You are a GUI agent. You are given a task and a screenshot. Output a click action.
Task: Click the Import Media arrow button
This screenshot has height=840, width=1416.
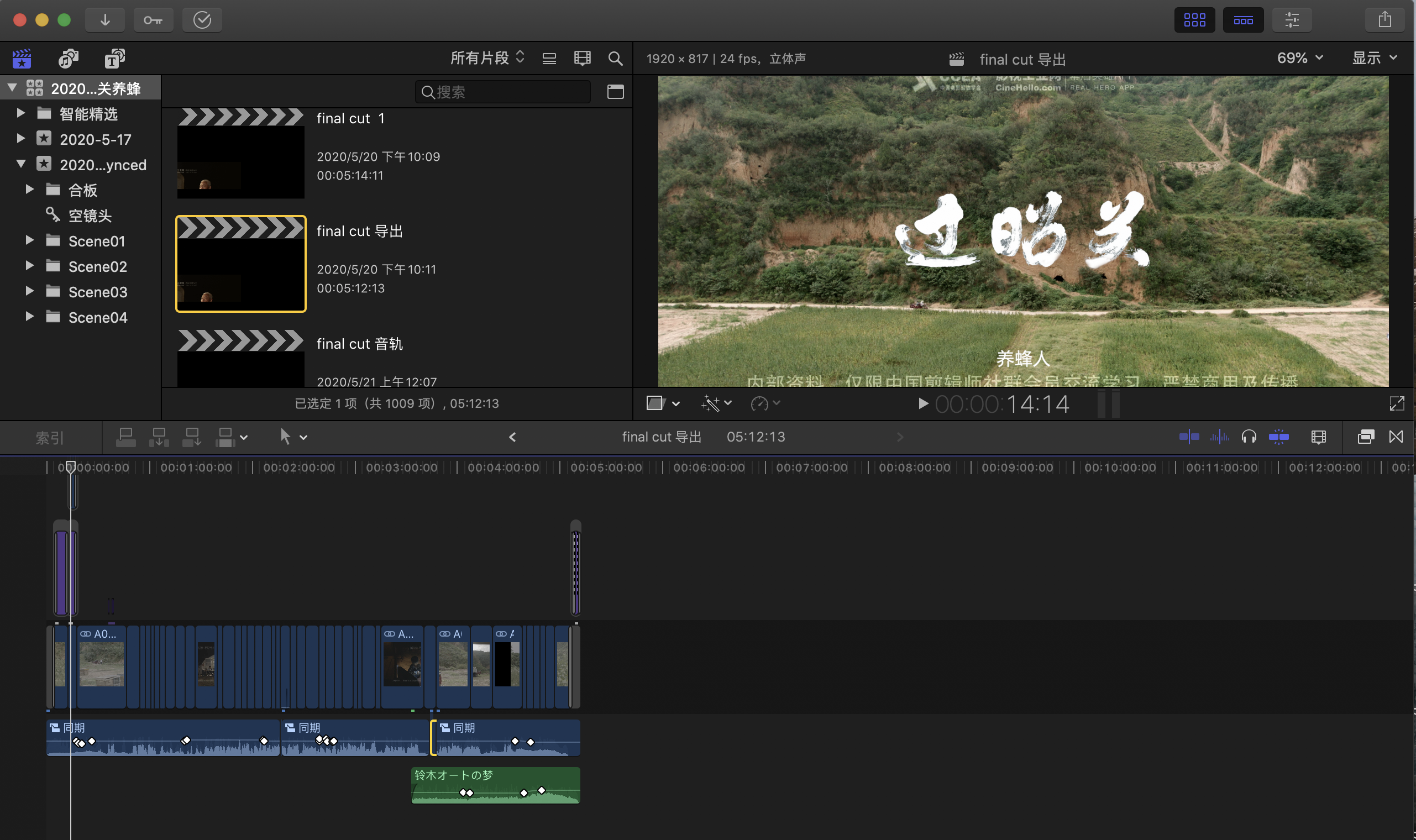104,20
